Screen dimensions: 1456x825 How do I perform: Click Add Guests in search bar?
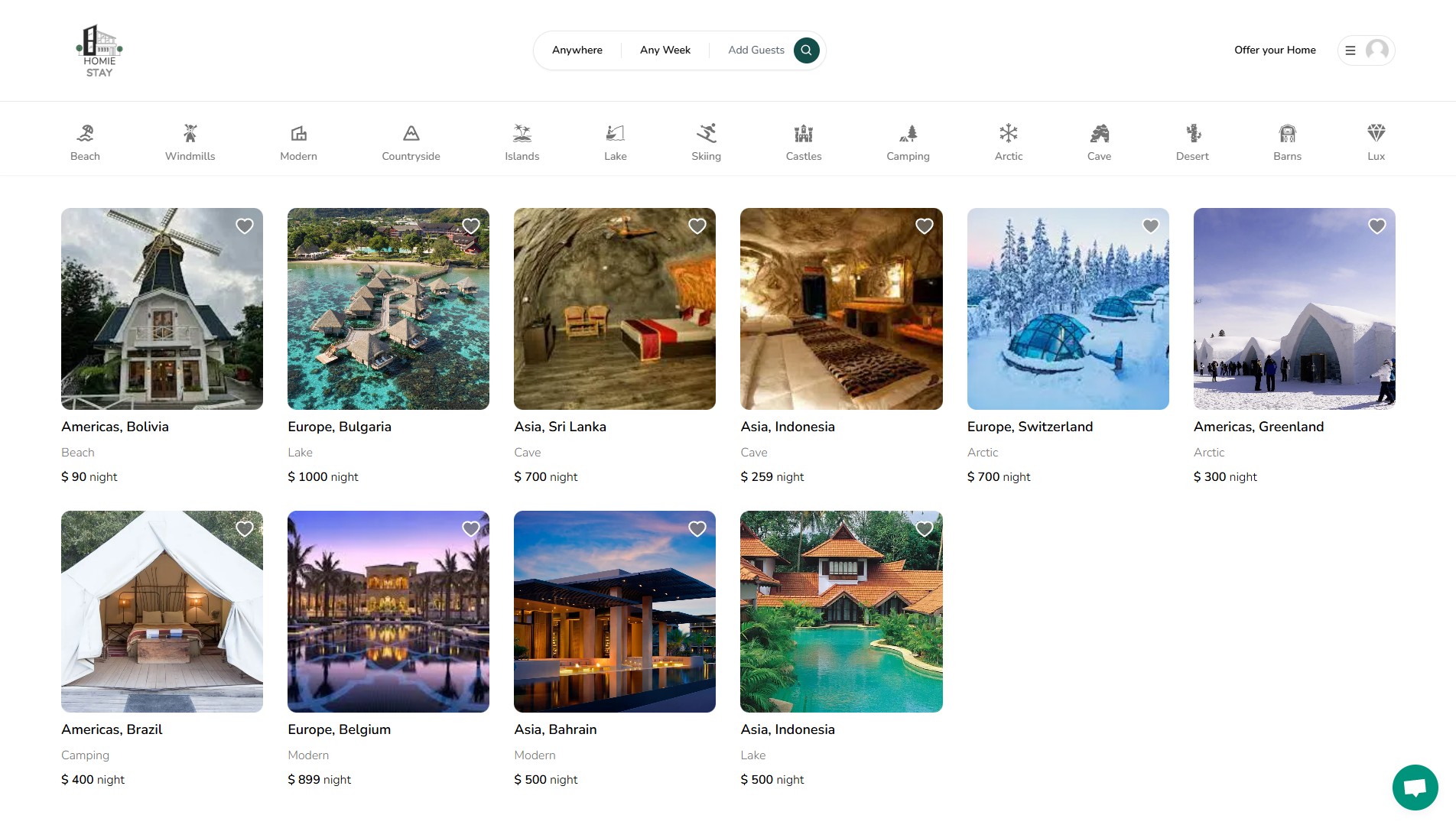point(756,50)
